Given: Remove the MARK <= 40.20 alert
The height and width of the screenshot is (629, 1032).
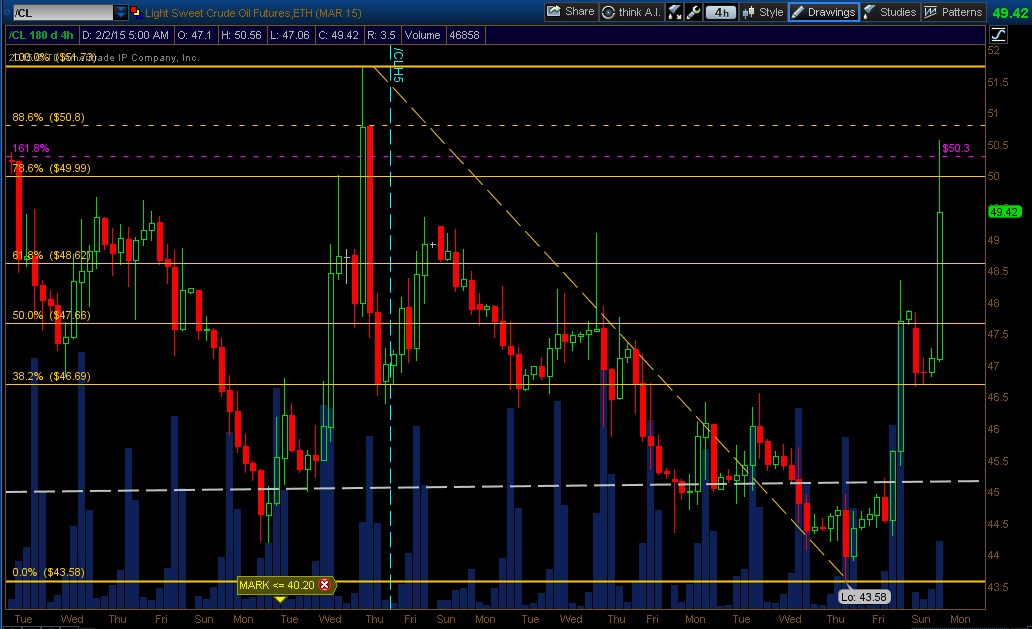Looking at the screenshot, I should [324, 584].
